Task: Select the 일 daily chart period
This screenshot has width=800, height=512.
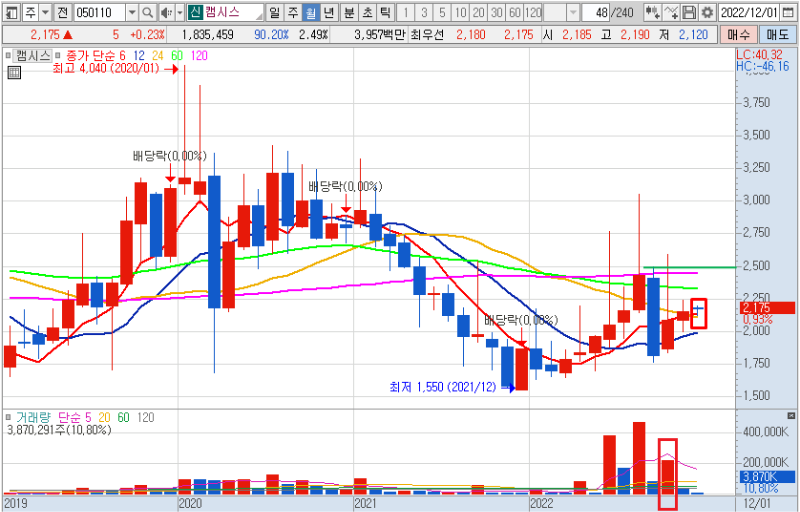Action: 275,12
